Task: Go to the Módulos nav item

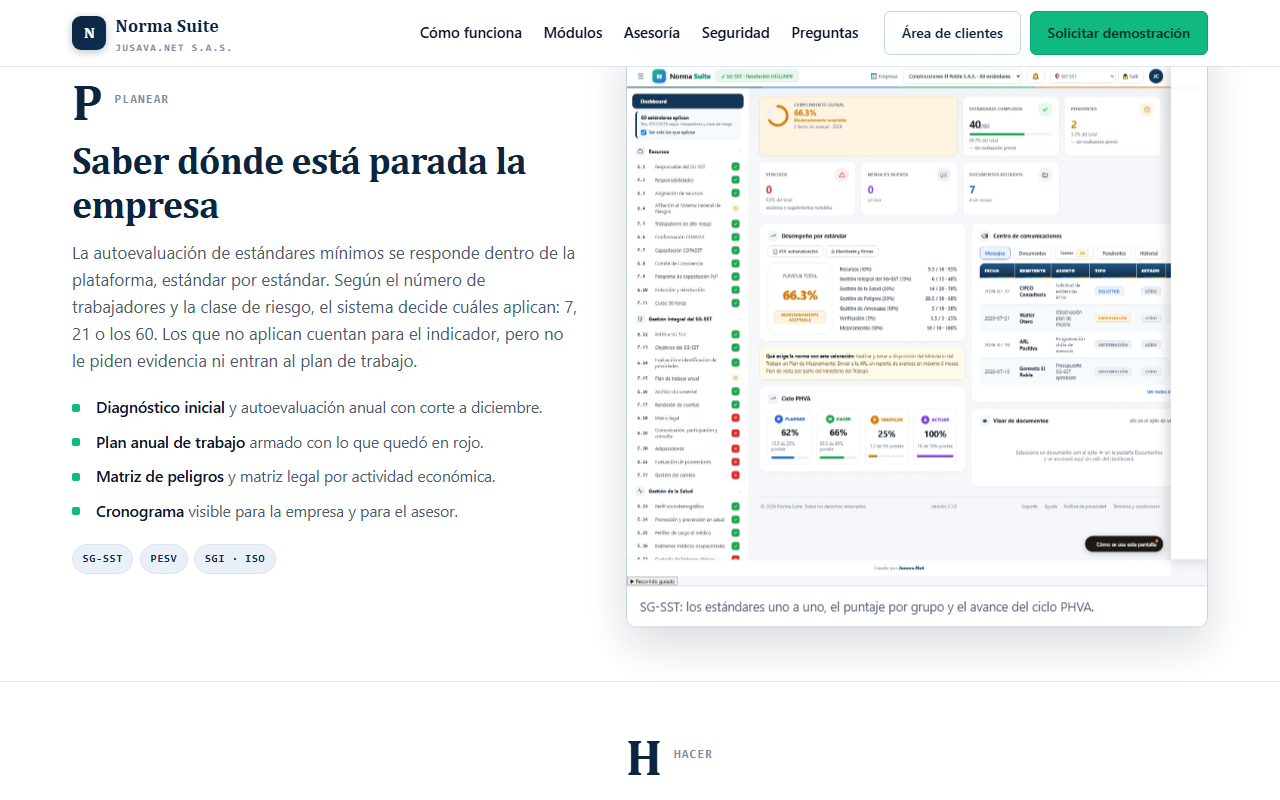Action: pos(573,33)
